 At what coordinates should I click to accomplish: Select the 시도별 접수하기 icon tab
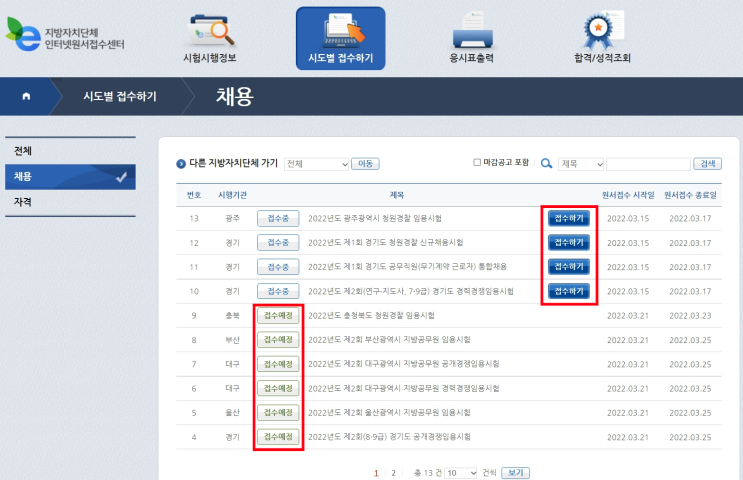click(341, 38)
